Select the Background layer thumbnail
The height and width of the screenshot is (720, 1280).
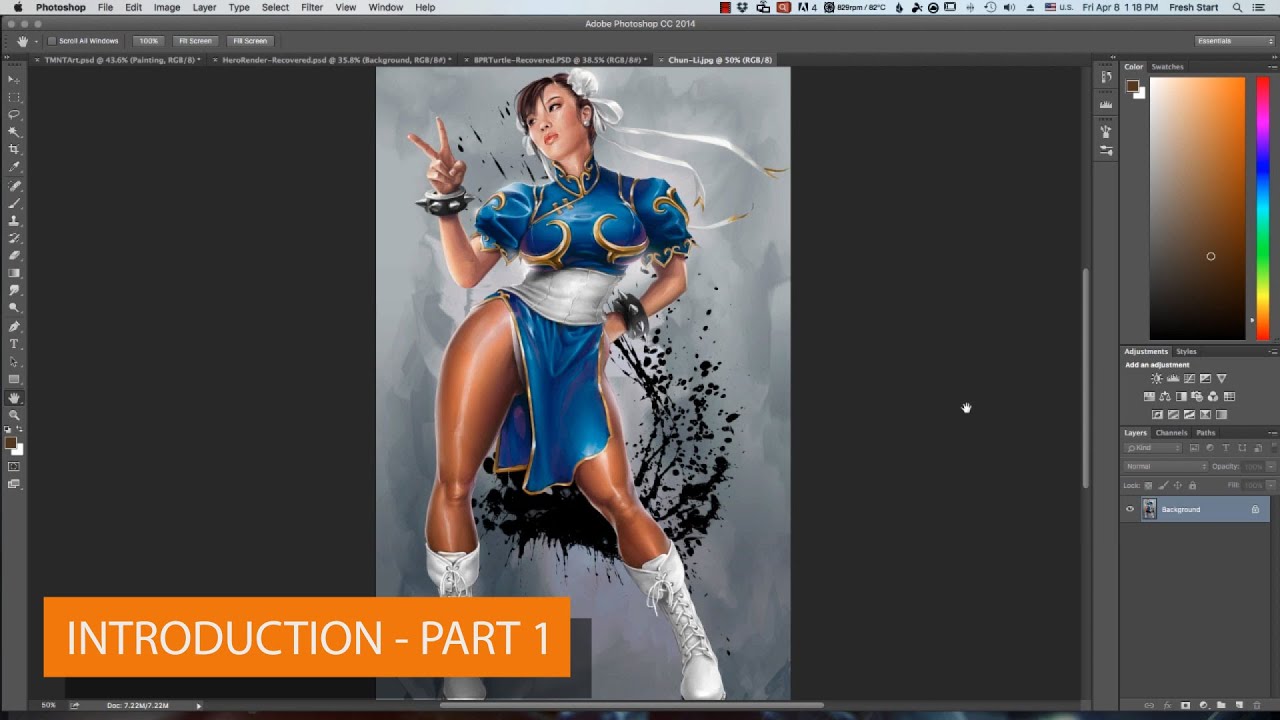[1149, 509]
